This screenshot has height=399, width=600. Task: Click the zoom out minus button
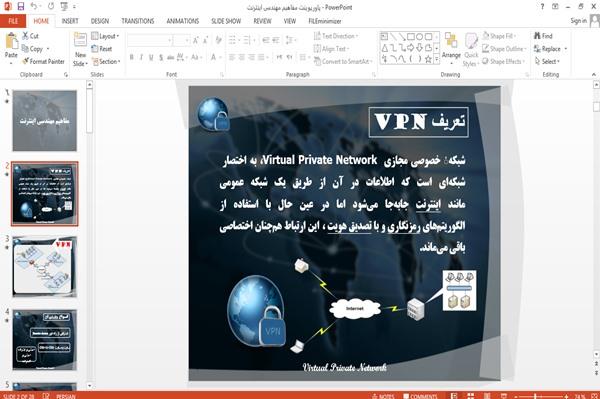pyautogui.click(x=516, y=396)
